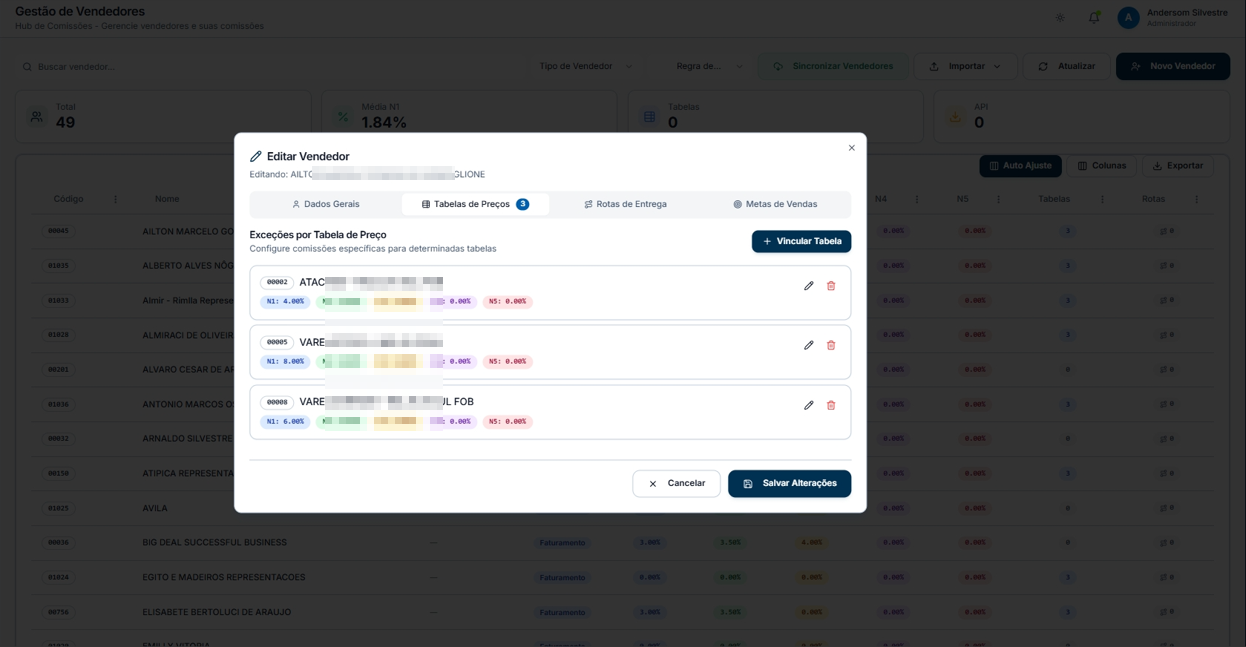Click the N1: 4.00% badge
Screen dimensions: 1246x647
(285, 302)
